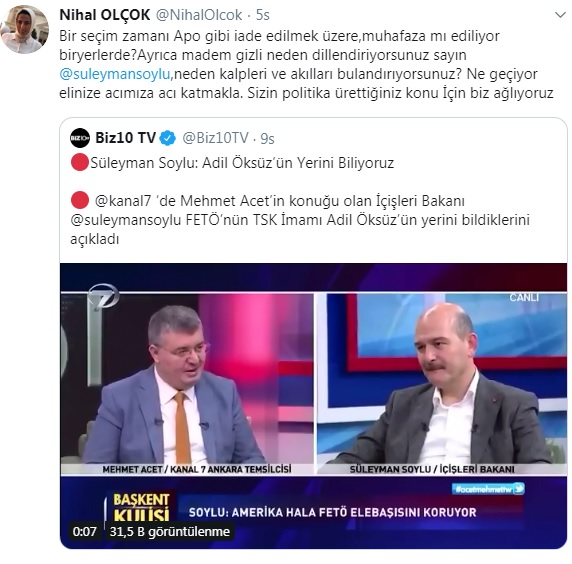Click the red circle before @kanal7 line
The width and height of the screenshot is (572, 564).
pyautogui.click(x=80, y=200)
